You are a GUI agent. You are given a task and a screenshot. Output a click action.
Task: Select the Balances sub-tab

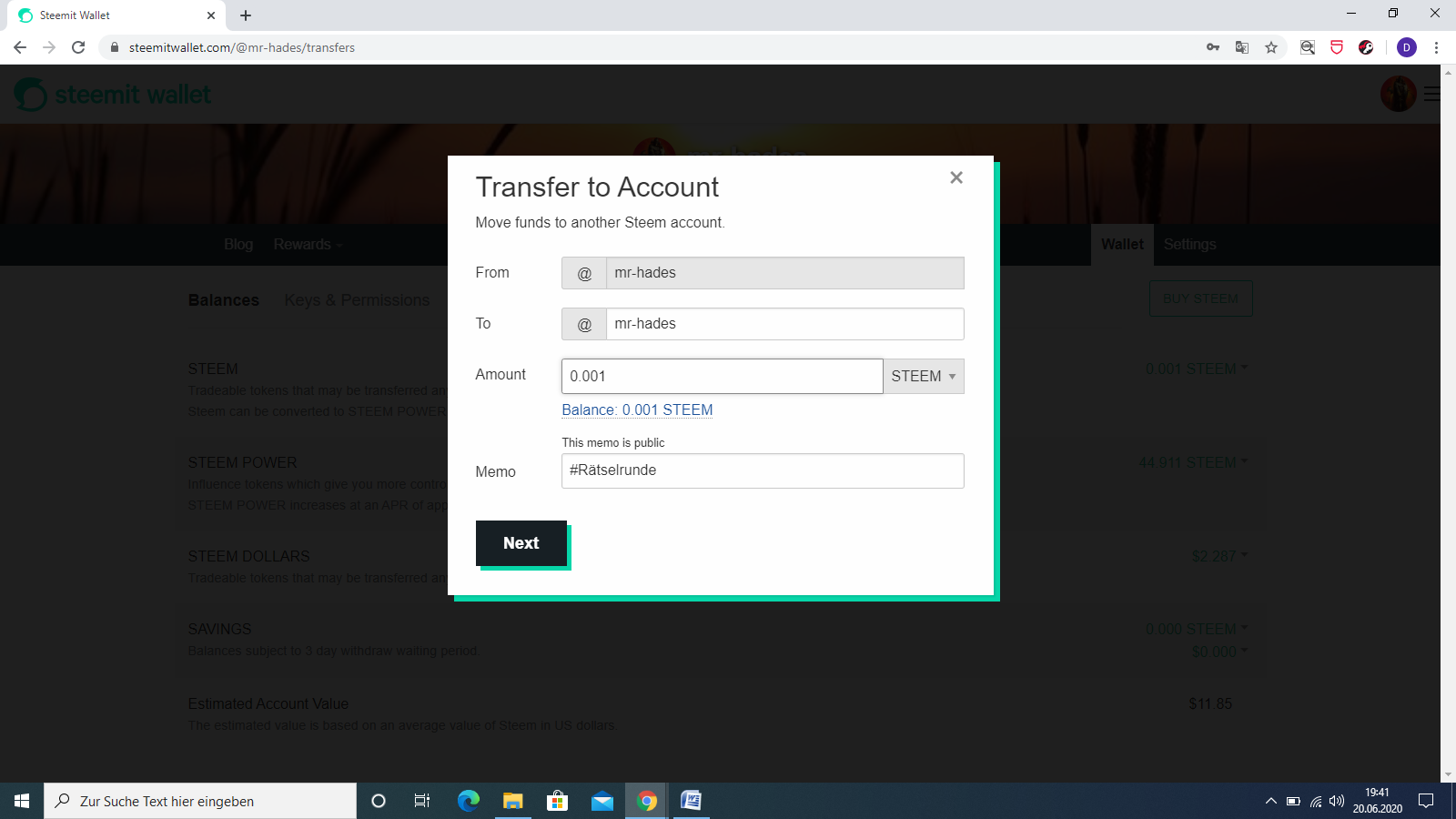224,300
